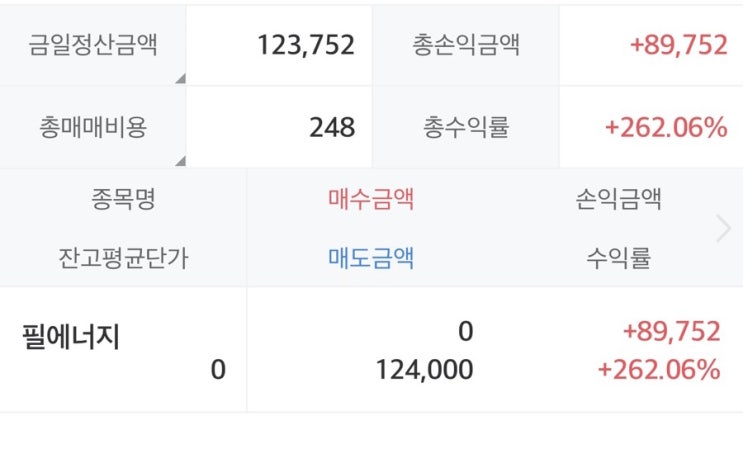Open the 필에너지 stock row

[372, 350]
